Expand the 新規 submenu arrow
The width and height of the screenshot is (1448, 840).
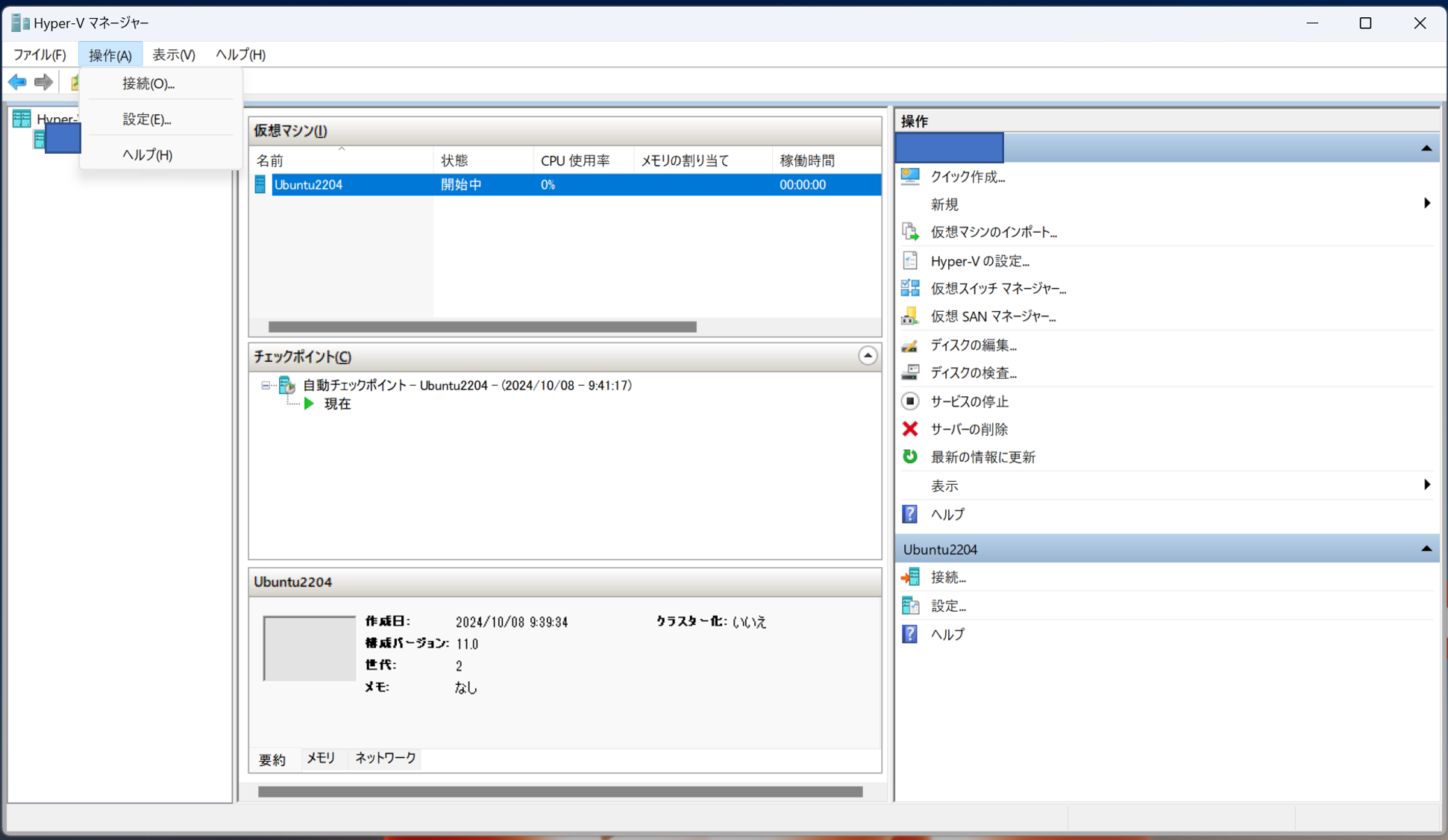click(1426, 203)
